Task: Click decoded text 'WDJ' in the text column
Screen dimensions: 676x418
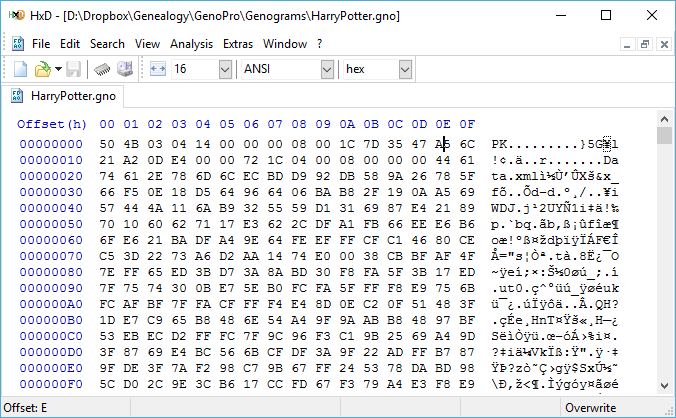Action: click(x=503, y=208)
